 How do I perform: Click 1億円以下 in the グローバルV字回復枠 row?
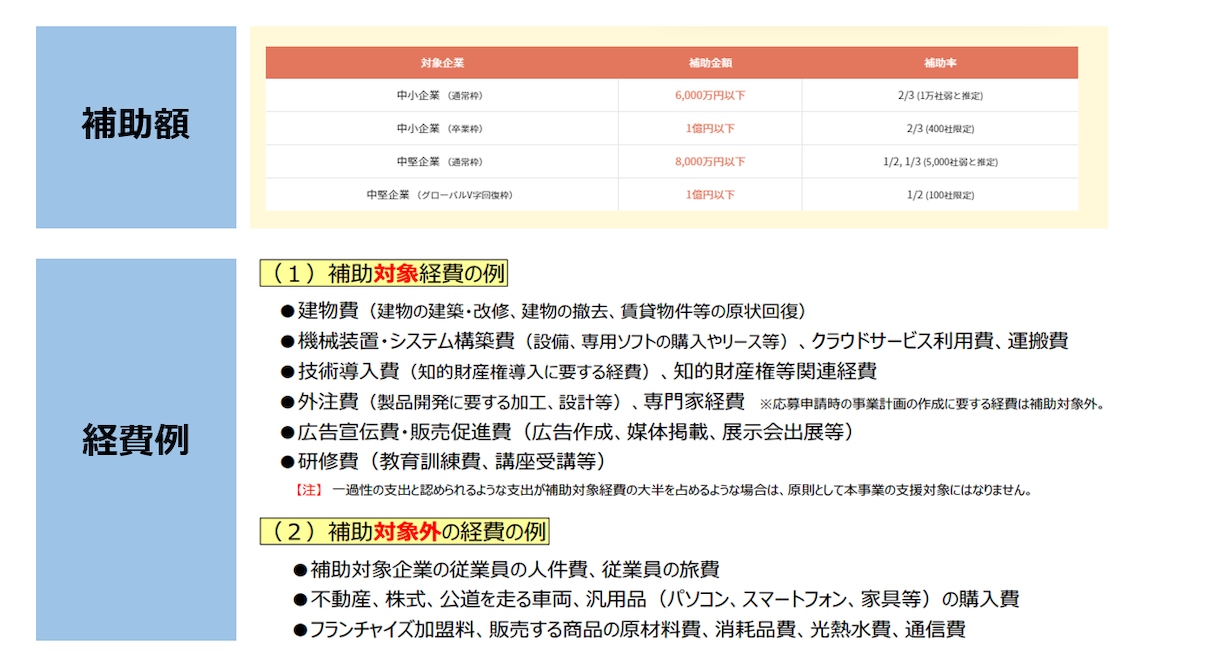coord(710,195)
